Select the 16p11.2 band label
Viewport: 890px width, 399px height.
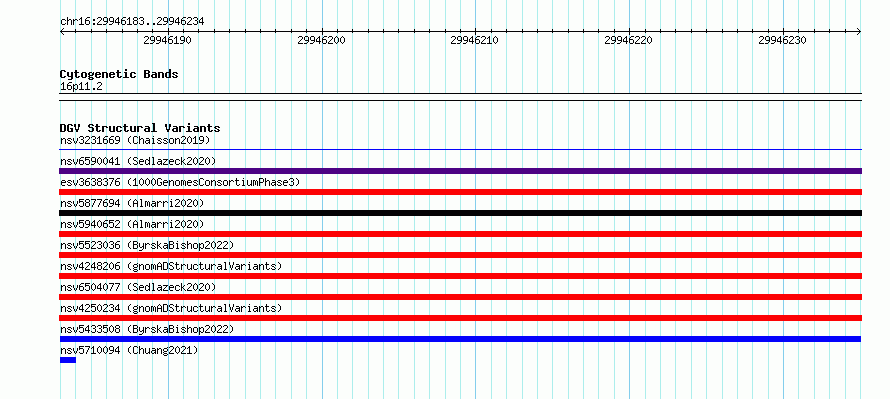pos(81,87)
